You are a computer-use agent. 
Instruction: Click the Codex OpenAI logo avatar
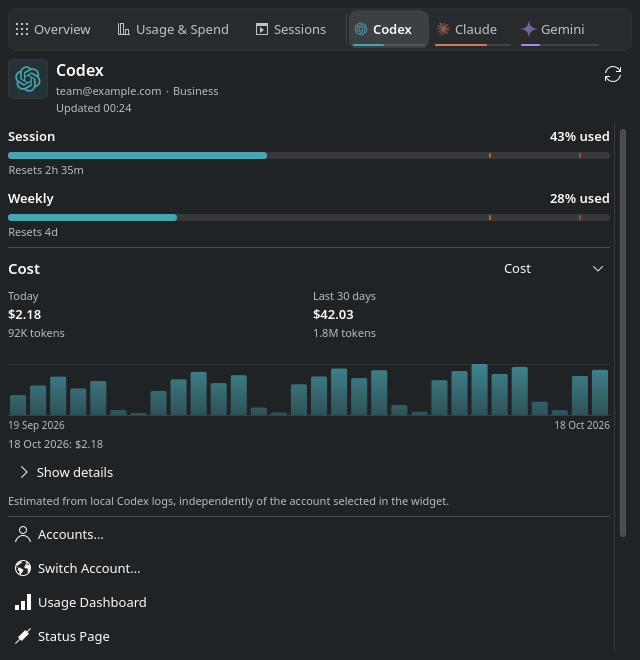click(x=28, y=79)
